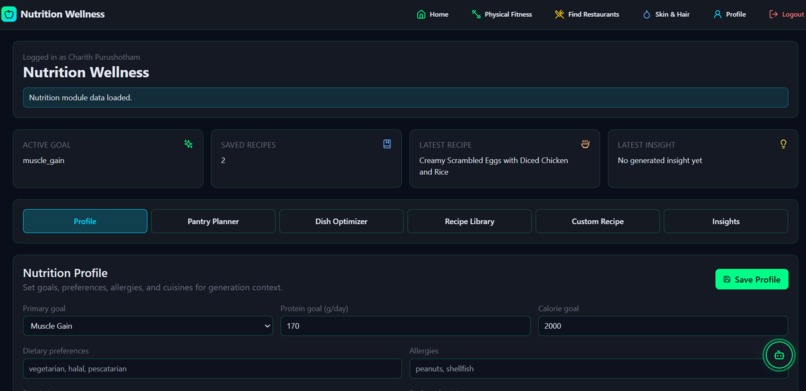Click the disk icon on Save Profile
Image resolution: width=806 pixels, height=391 pixels.
tap(727, 280)
